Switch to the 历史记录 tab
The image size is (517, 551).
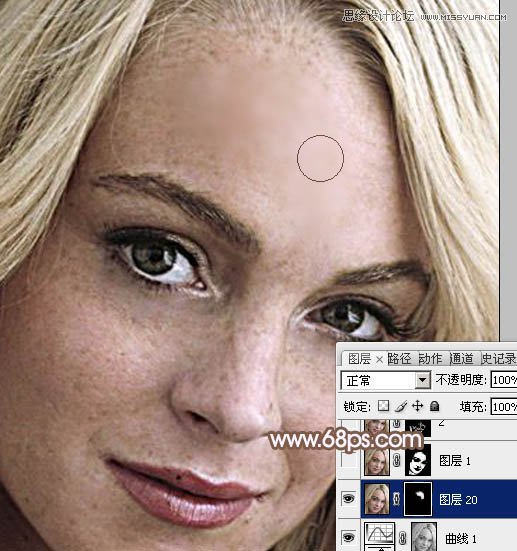pyautogui.click(x=498, y=359)
